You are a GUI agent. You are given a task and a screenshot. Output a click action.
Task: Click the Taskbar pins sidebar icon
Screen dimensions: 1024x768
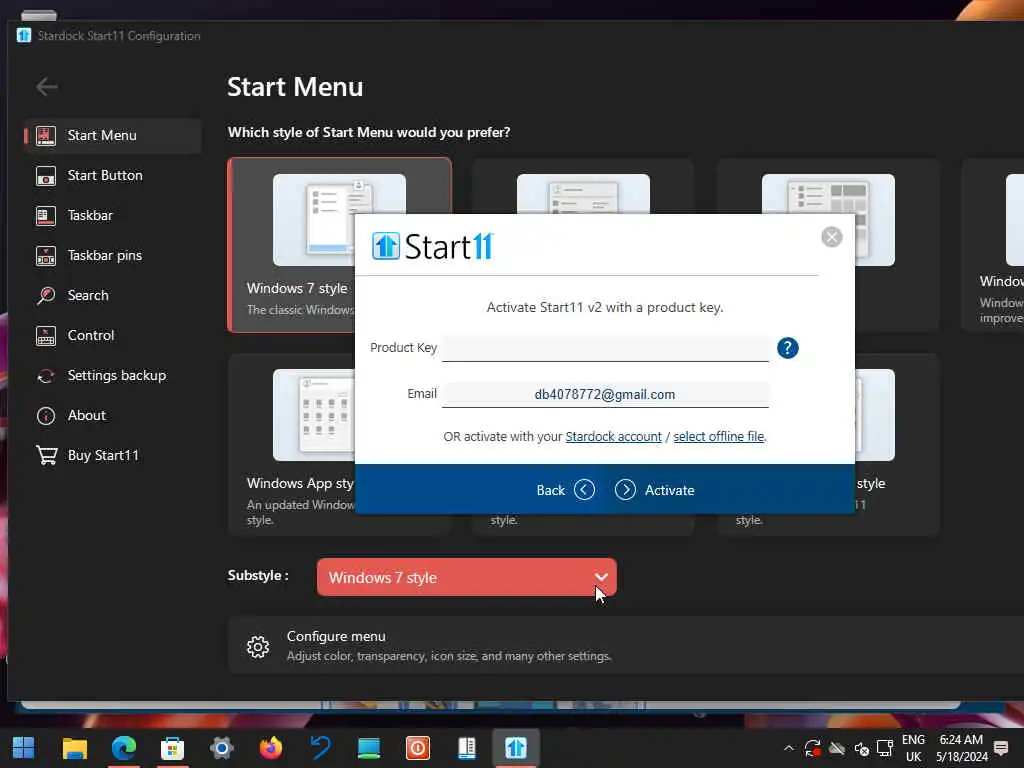click(46, 255)
